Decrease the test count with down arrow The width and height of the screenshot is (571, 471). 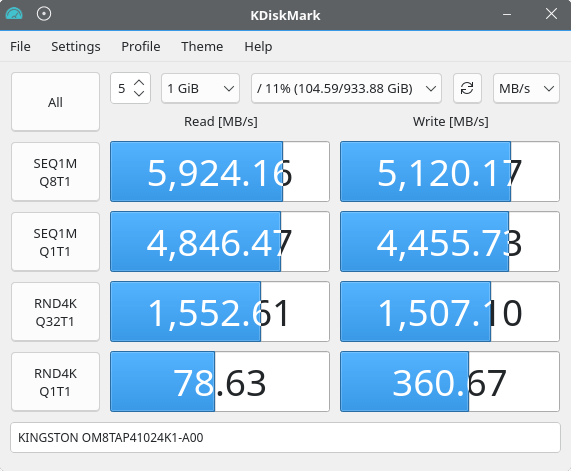coord(139,93)
